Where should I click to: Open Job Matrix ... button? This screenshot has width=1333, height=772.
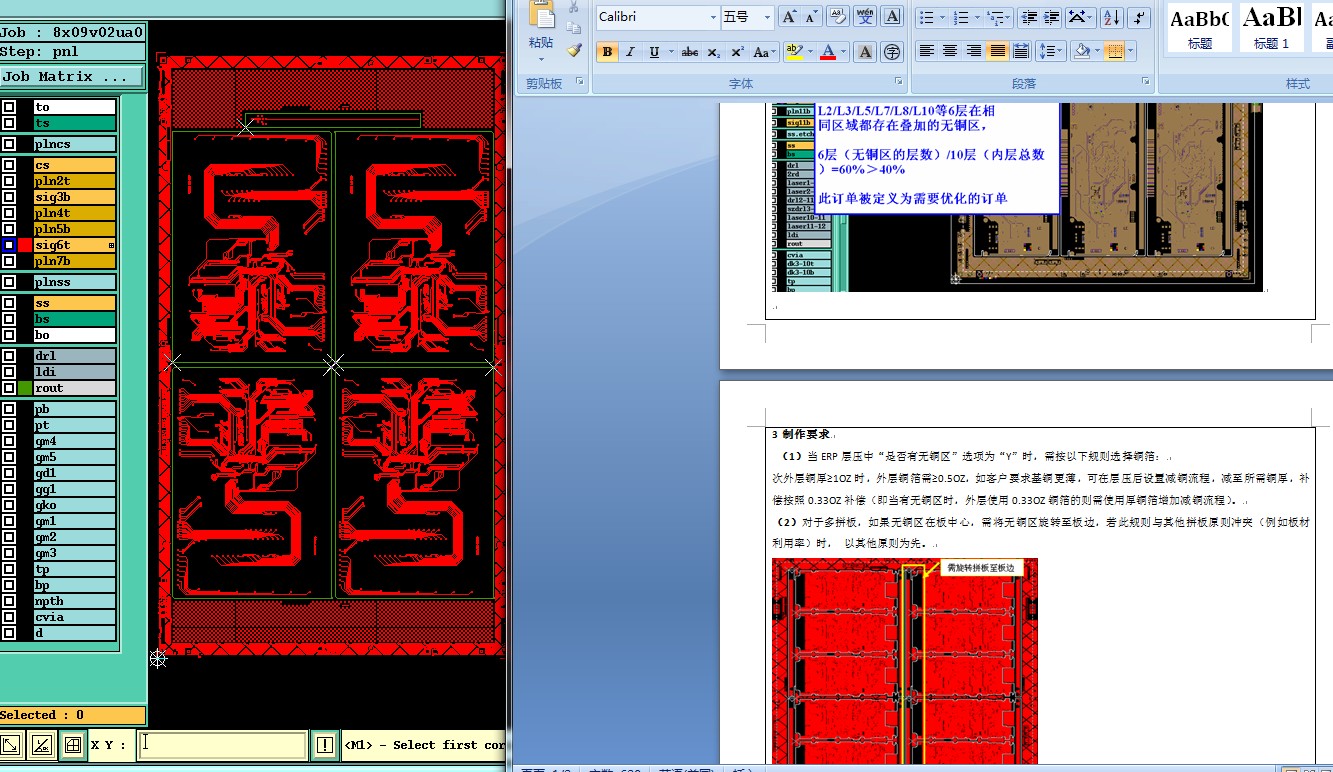coord(72,77)
